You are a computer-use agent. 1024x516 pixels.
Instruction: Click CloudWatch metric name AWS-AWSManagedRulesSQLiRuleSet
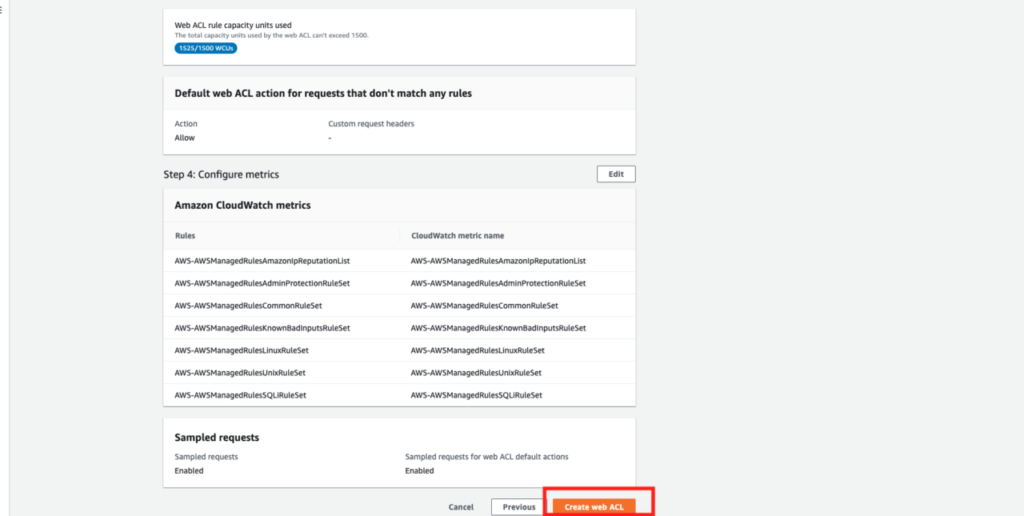[477, 395]
